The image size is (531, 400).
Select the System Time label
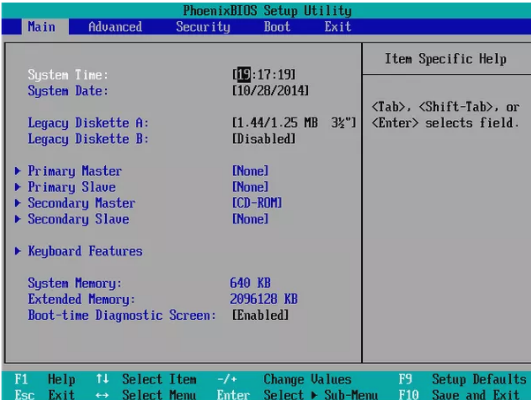tap(68, 75)
